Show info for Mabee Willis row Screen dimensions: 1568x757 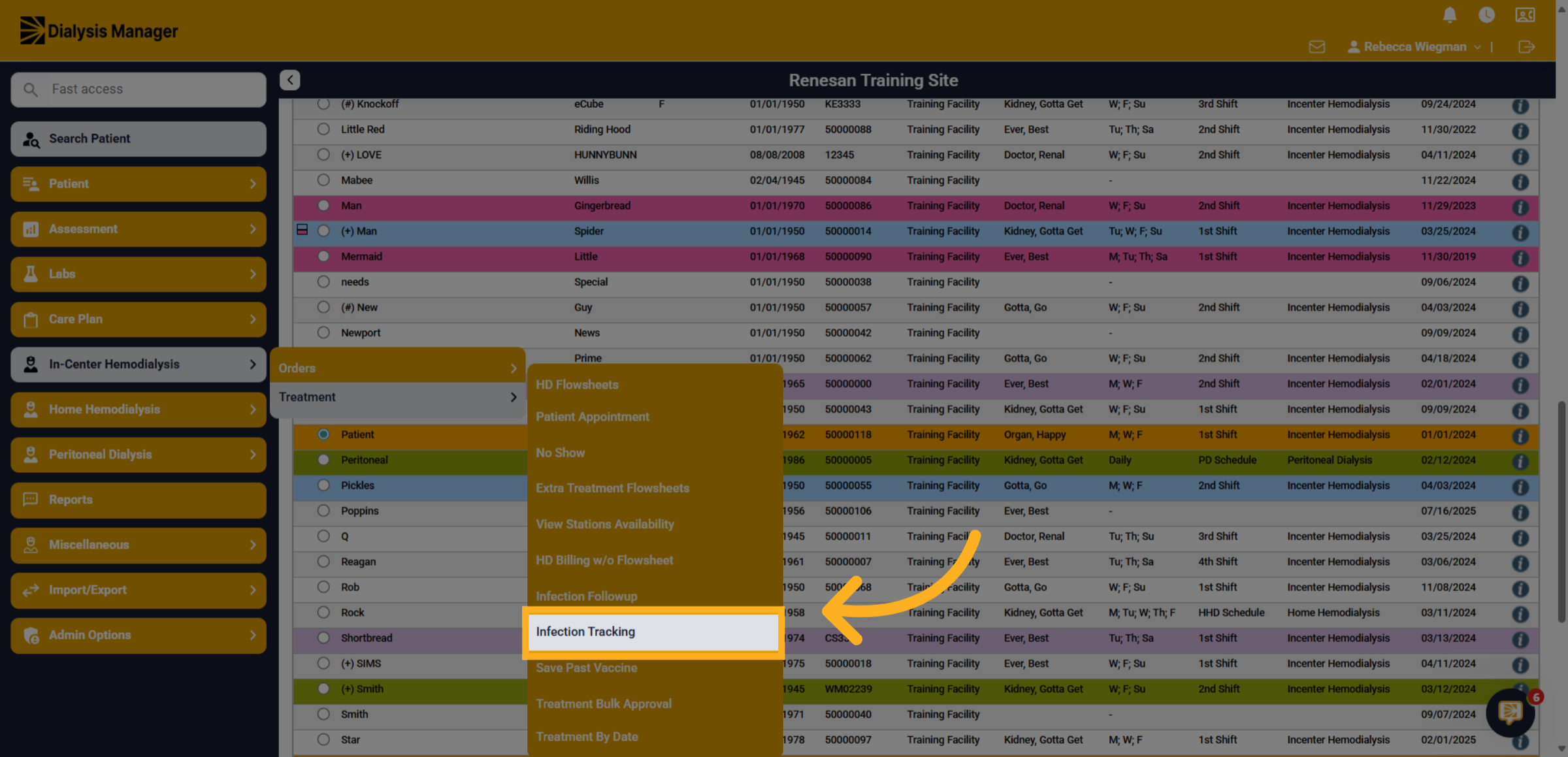point(1520,182)
